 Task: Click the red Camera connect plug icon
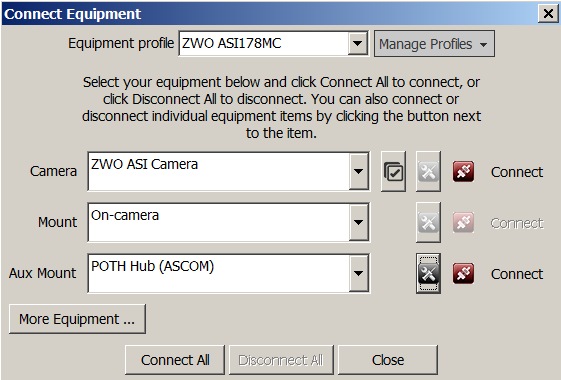click(463, 172)
